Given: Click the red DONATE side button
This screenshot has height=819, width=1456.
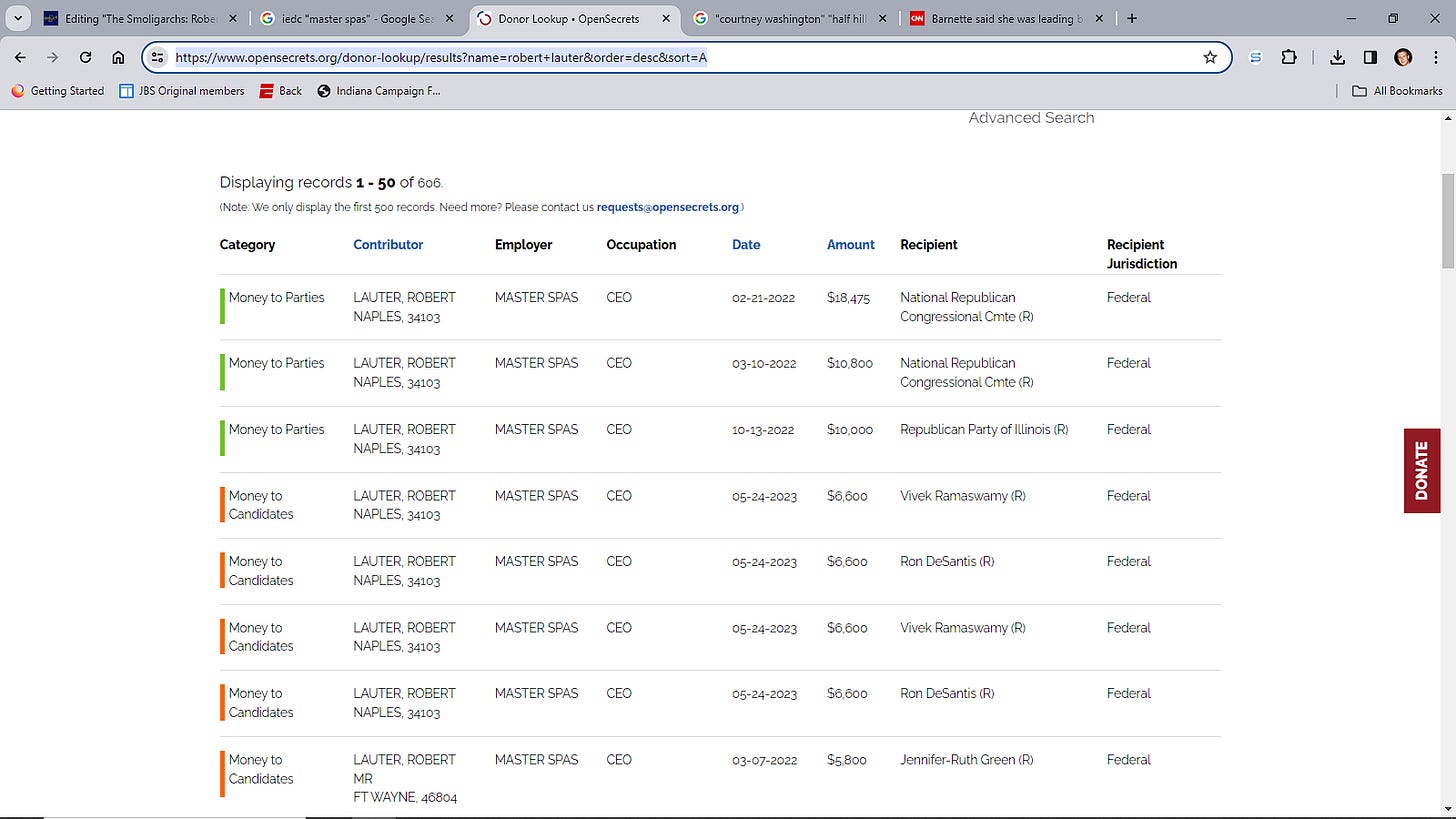Looking at the screenshot, I should pos(1422,471).
